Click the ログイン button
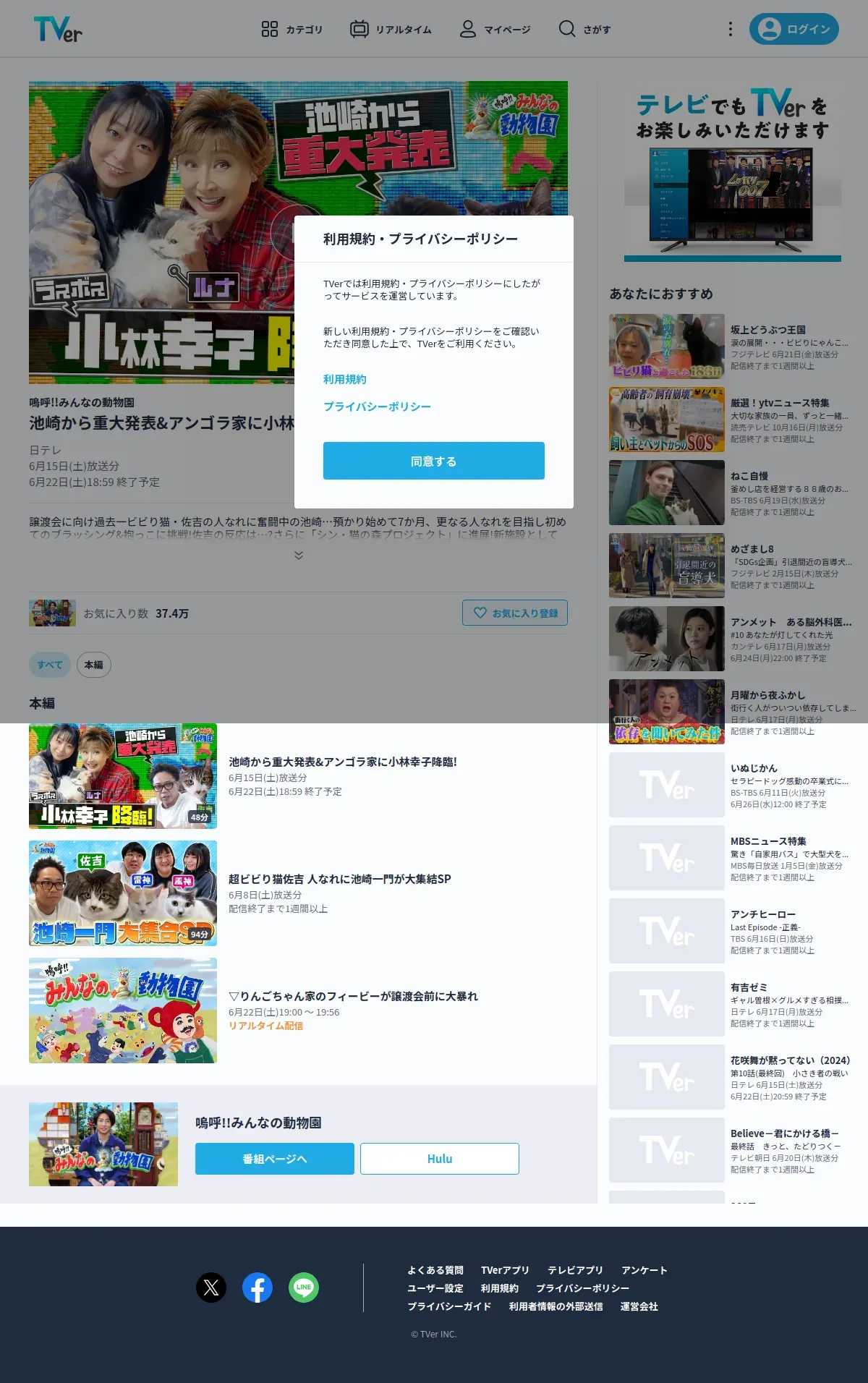The image size is (868, 1383). 794,29
